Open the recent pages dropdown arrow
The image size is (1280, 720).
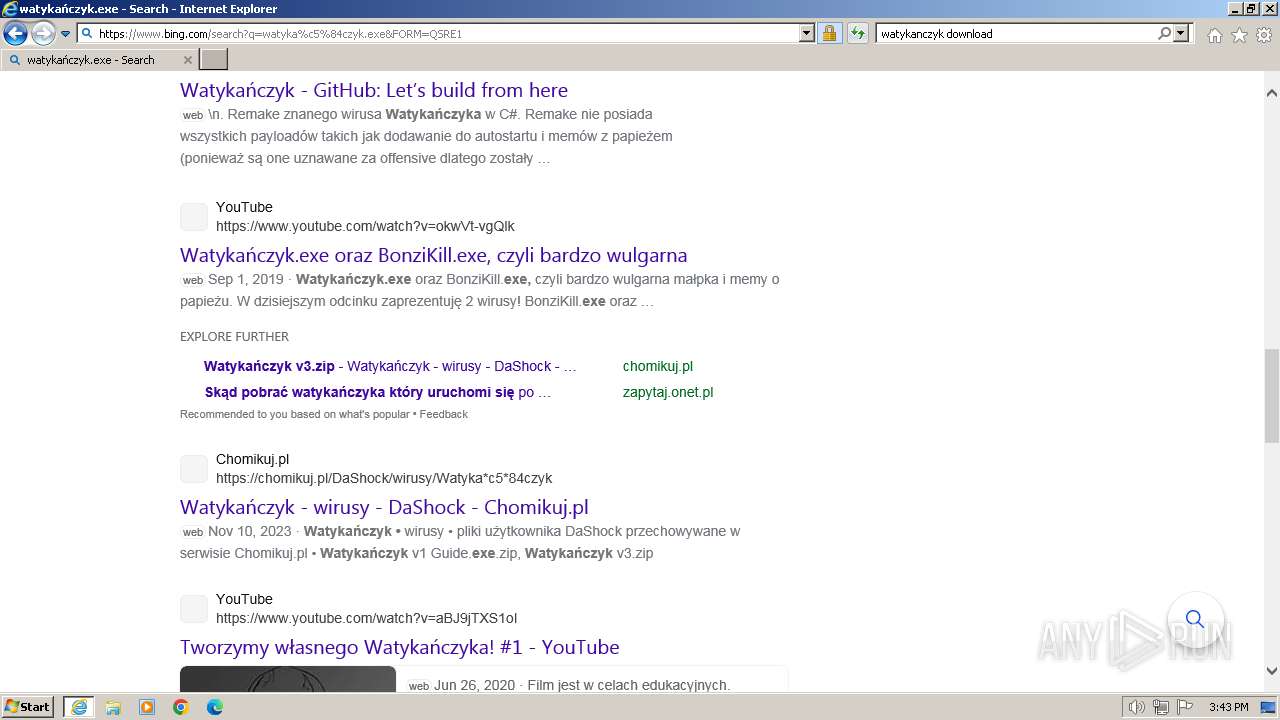point(65,34)
